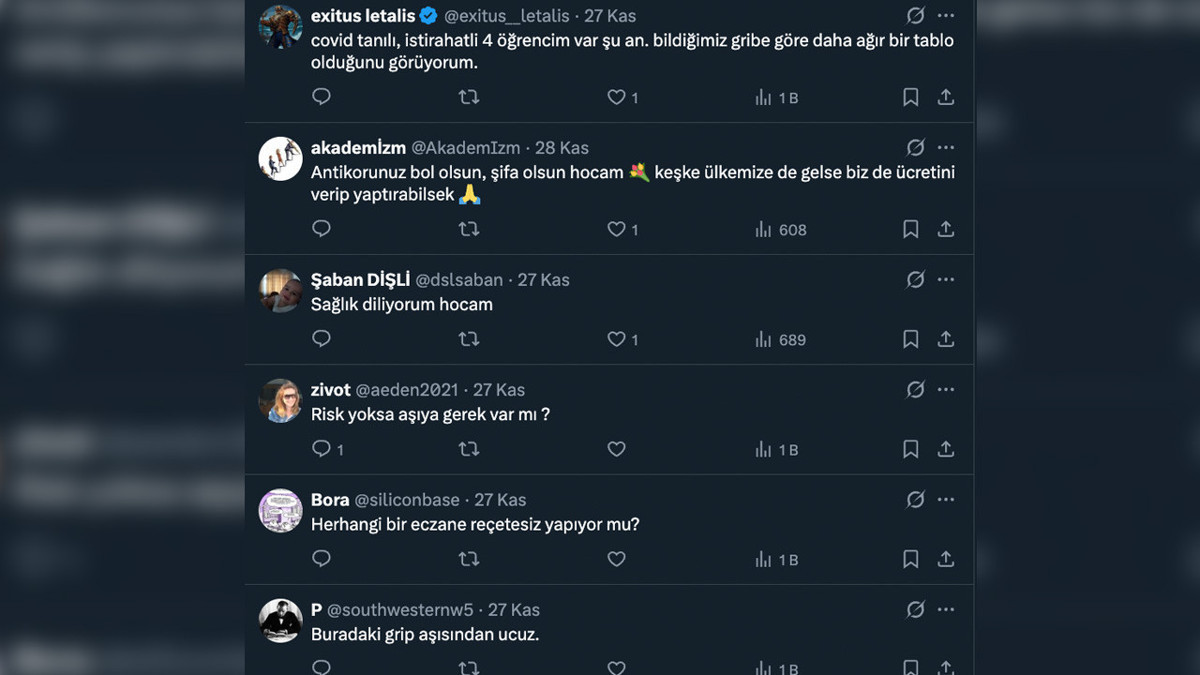Open three-dot menu on P's tweet
This screenshot has height=675, width=1200.
coord(946,610)
